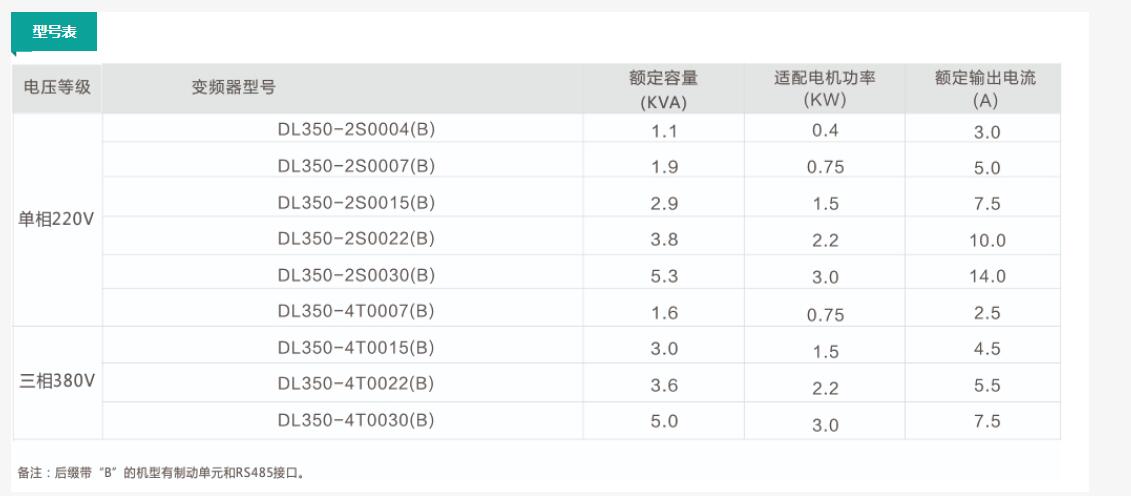1131x496 pixels.
Task: Click the 额定输出电流 (A) header
Action: click(985, 88)
